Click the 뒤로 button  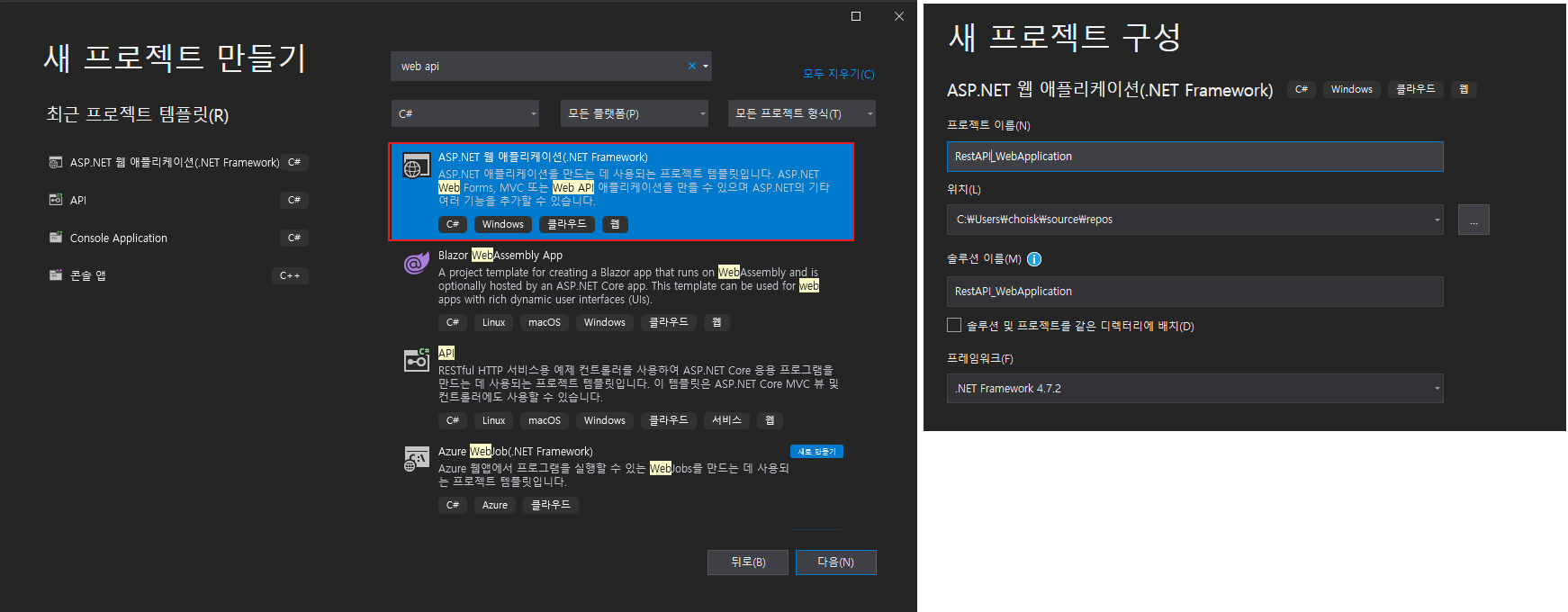pyautogui.click(x=748, y=562)
